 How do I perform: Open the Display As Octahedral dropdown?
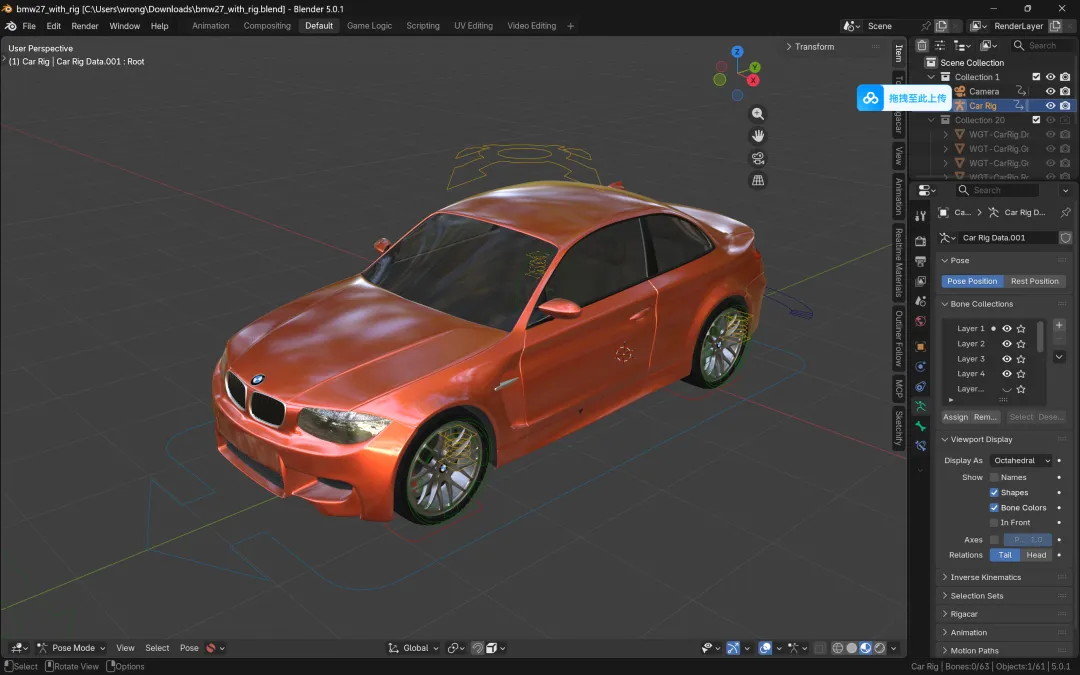click(x=1021, y=461)
